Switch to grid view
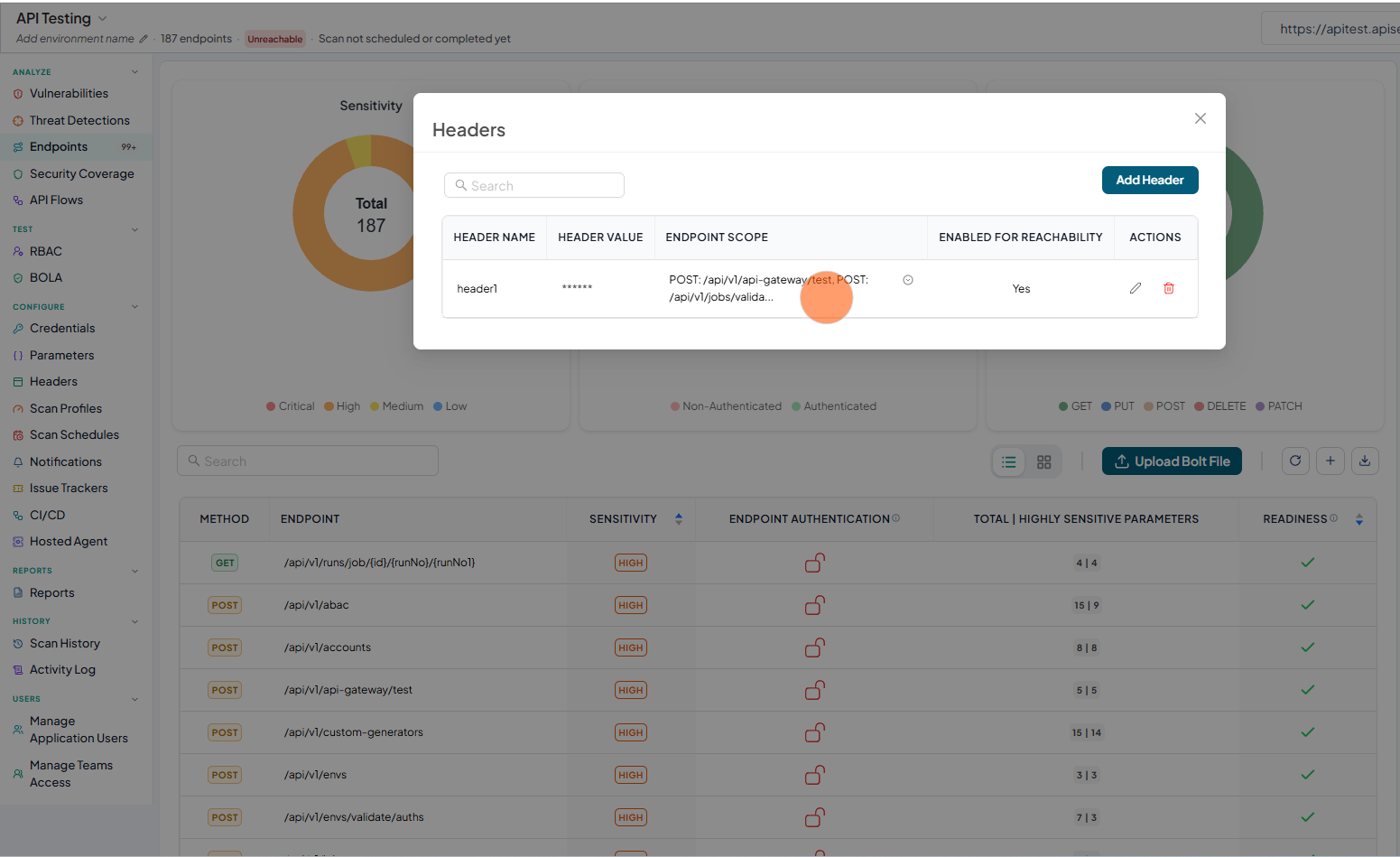1400x857 pixels. [1044, 461]
